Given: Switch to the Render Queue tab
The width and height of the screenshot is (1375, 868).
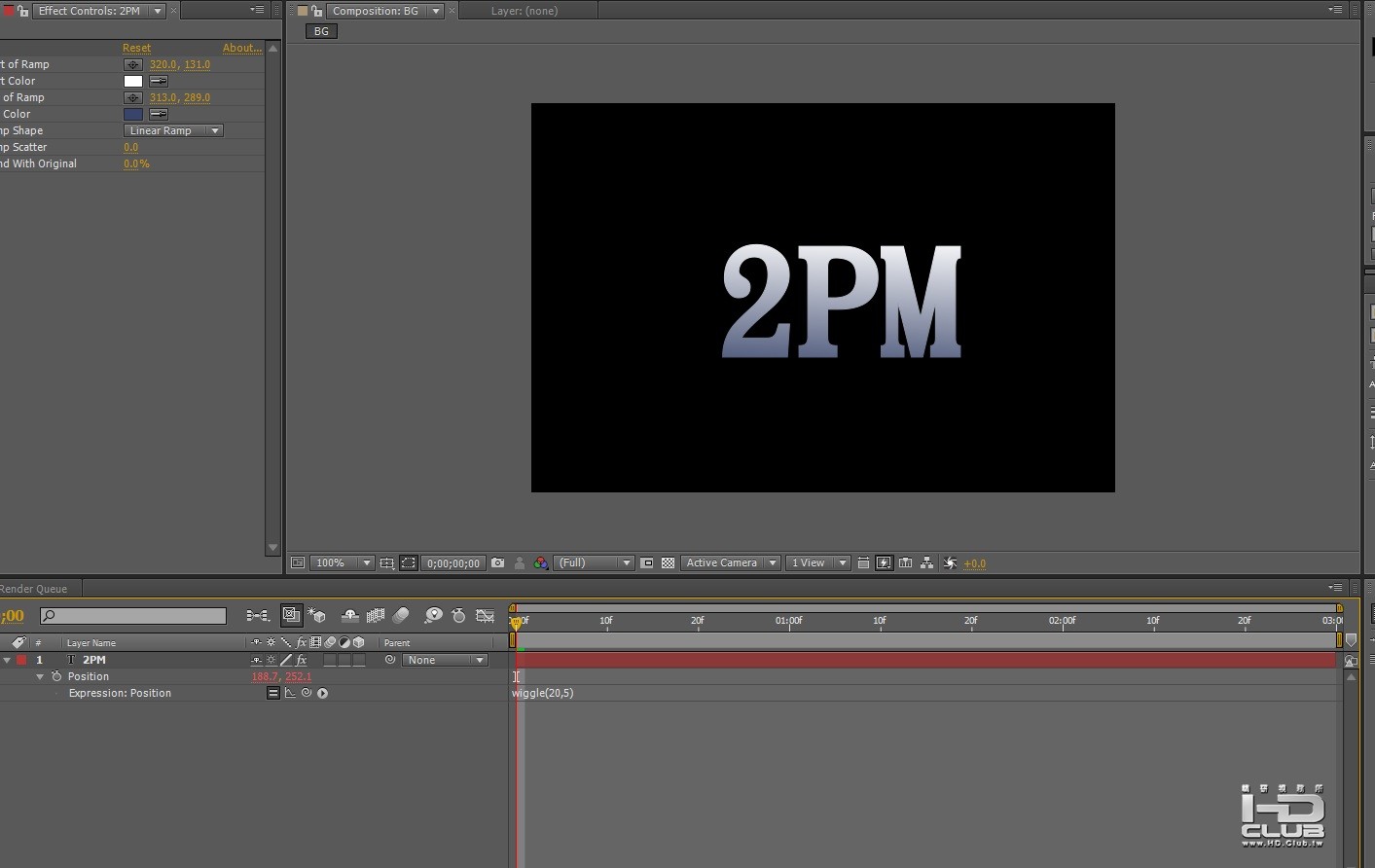Looking at the screenshot, I should pos(34,589).
